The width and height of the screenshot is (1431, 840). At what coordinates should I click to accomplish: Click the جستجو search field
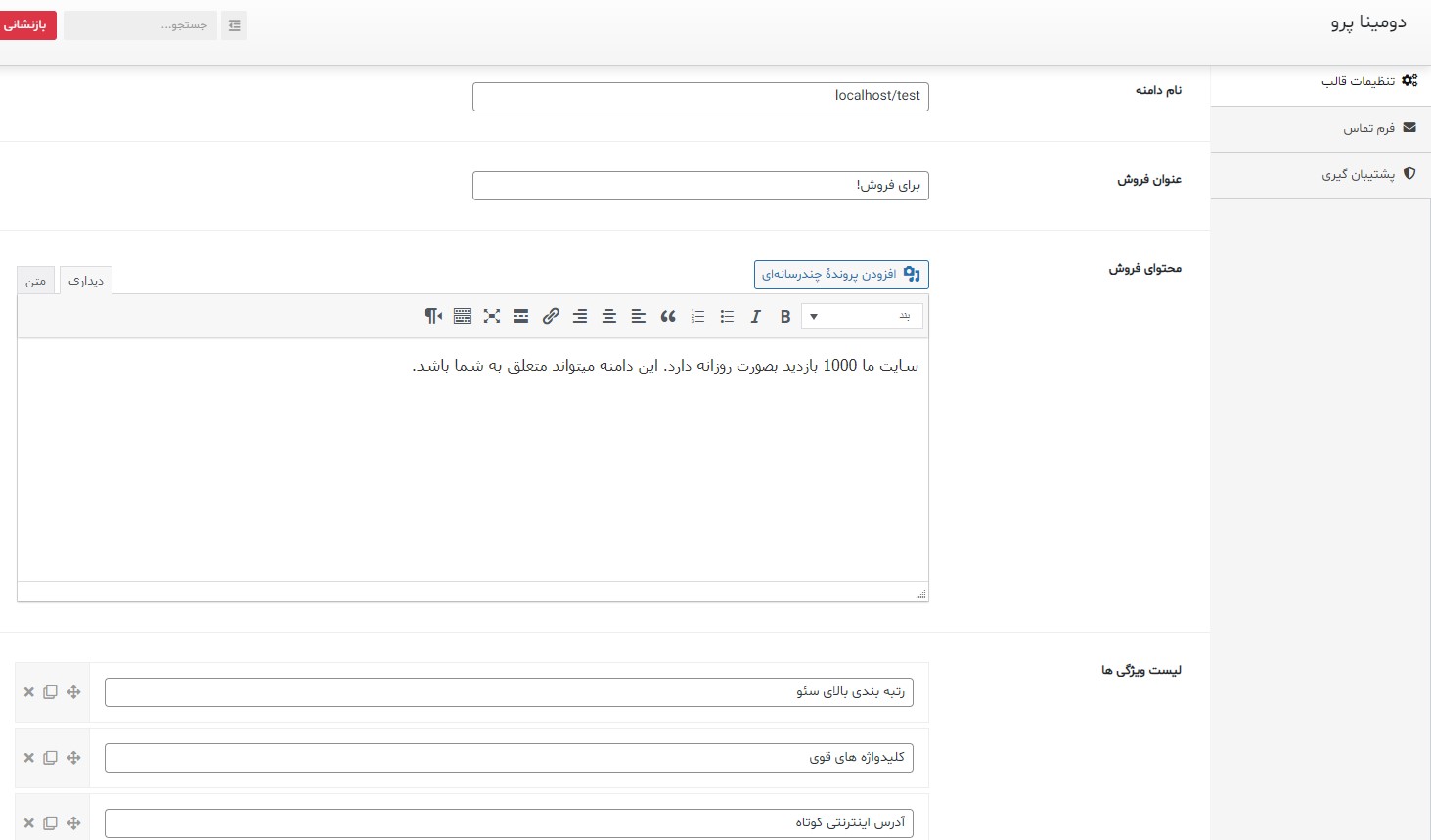(x=140, y=25)
